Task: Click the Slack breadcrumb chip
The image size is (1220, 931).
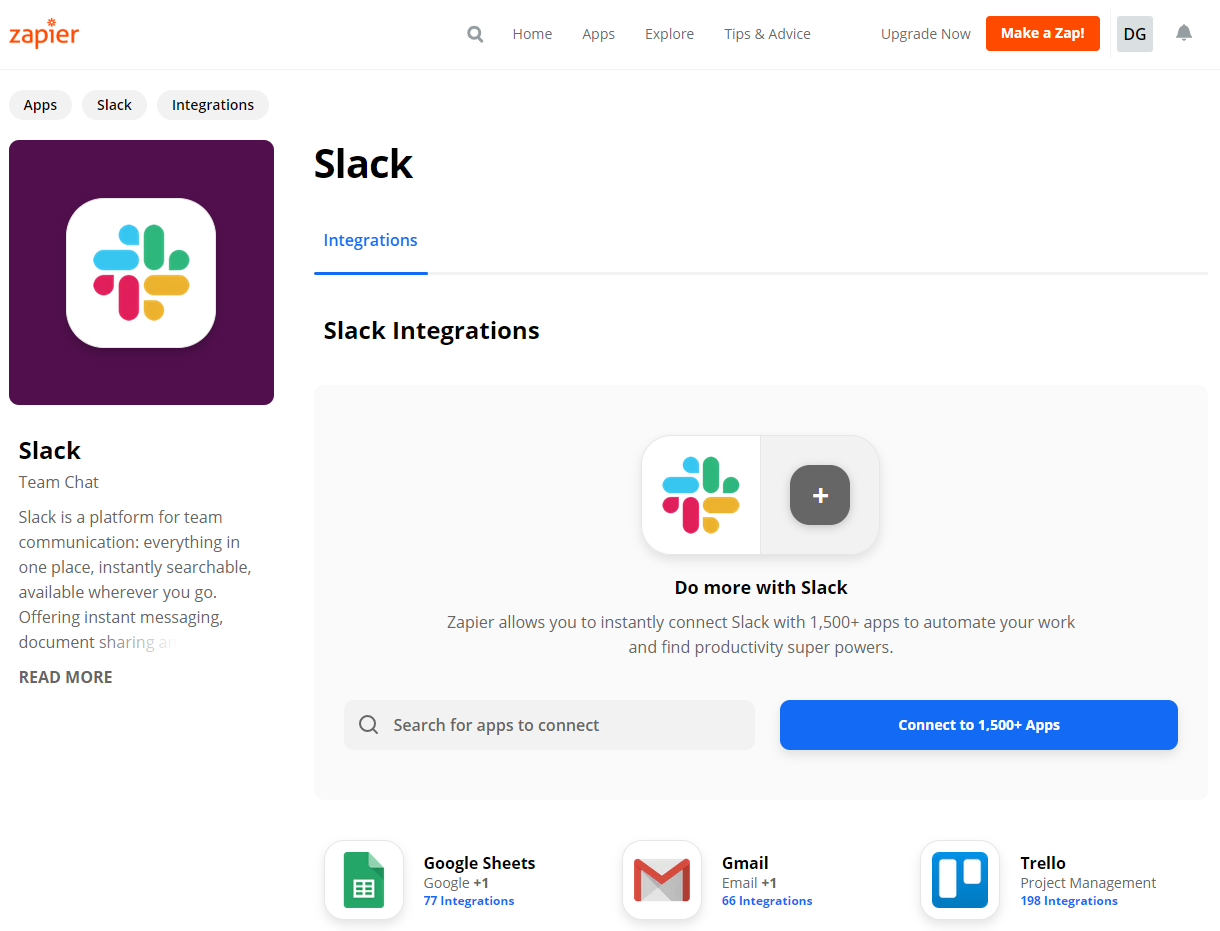Action: pyautogui.click(x=114, y=105)
